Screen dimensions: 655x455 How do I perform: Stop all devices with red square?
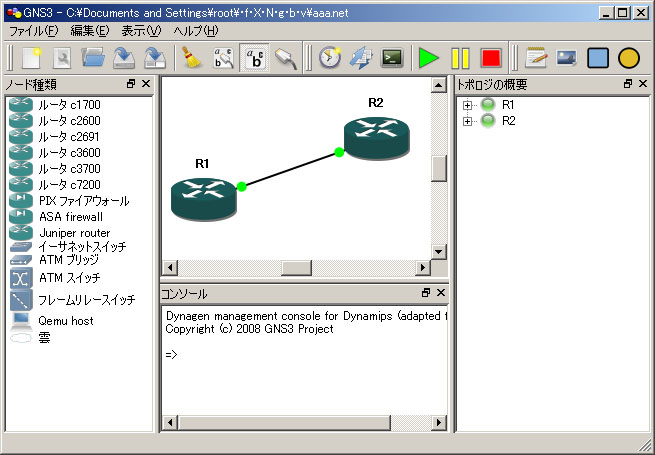[x=491, y=58]
